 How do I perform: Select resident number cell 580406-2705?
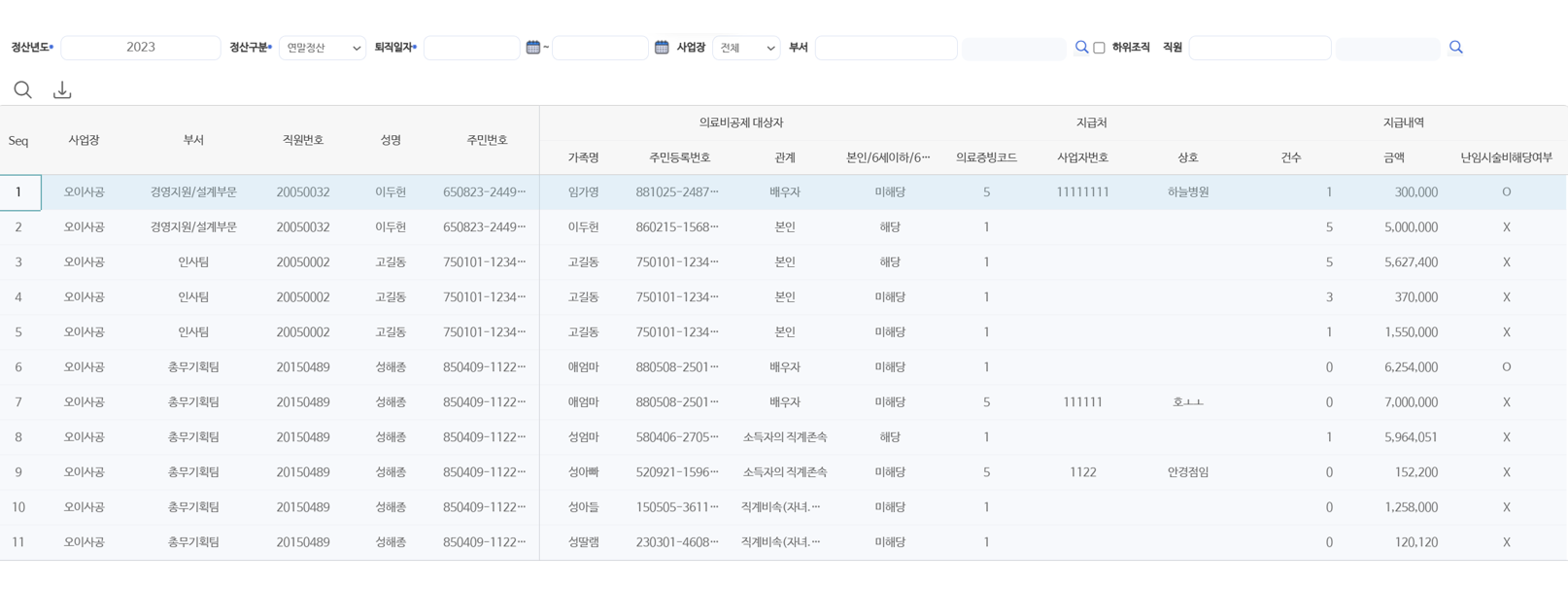click(x=680, y=437)
